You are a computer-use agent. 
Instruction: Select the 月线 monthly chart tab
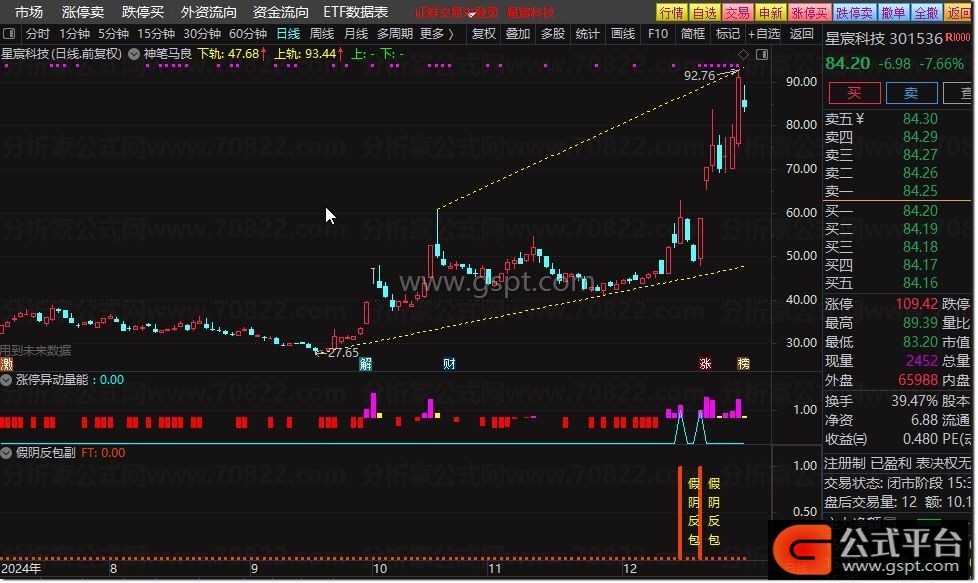[x=356, y=34]
